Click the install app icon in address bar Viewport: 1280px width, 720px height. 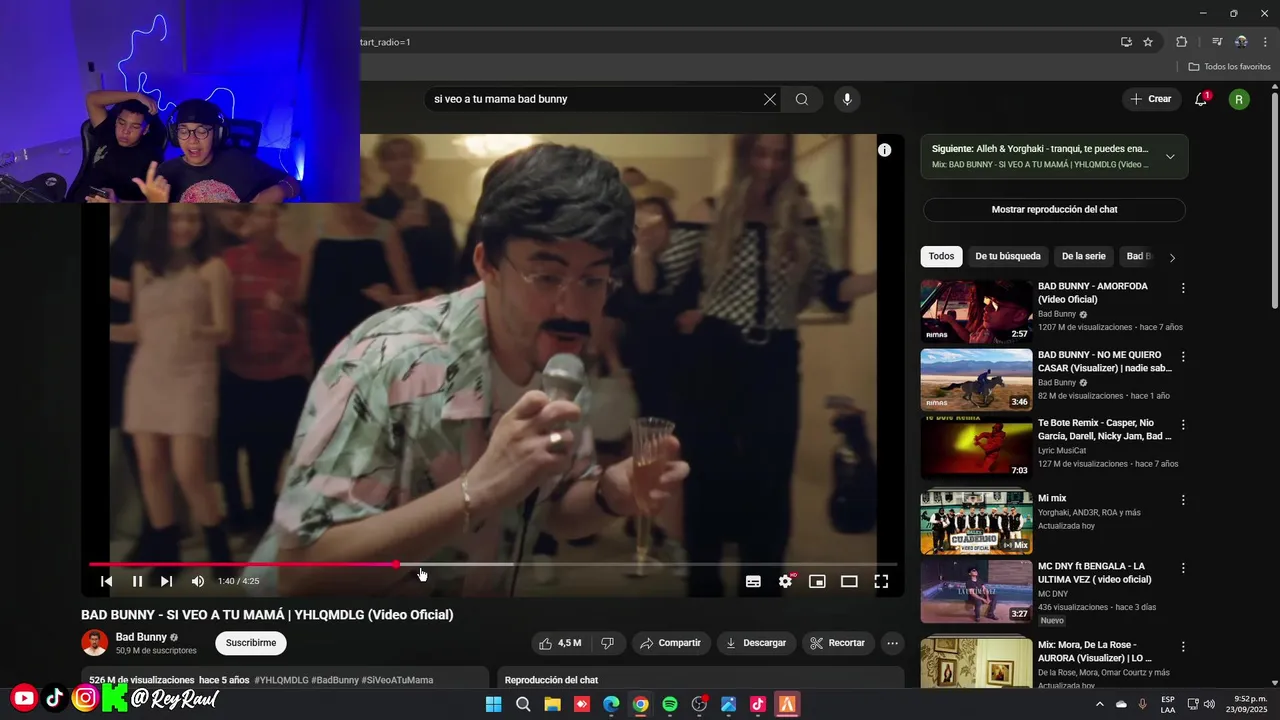[1126, 42]
